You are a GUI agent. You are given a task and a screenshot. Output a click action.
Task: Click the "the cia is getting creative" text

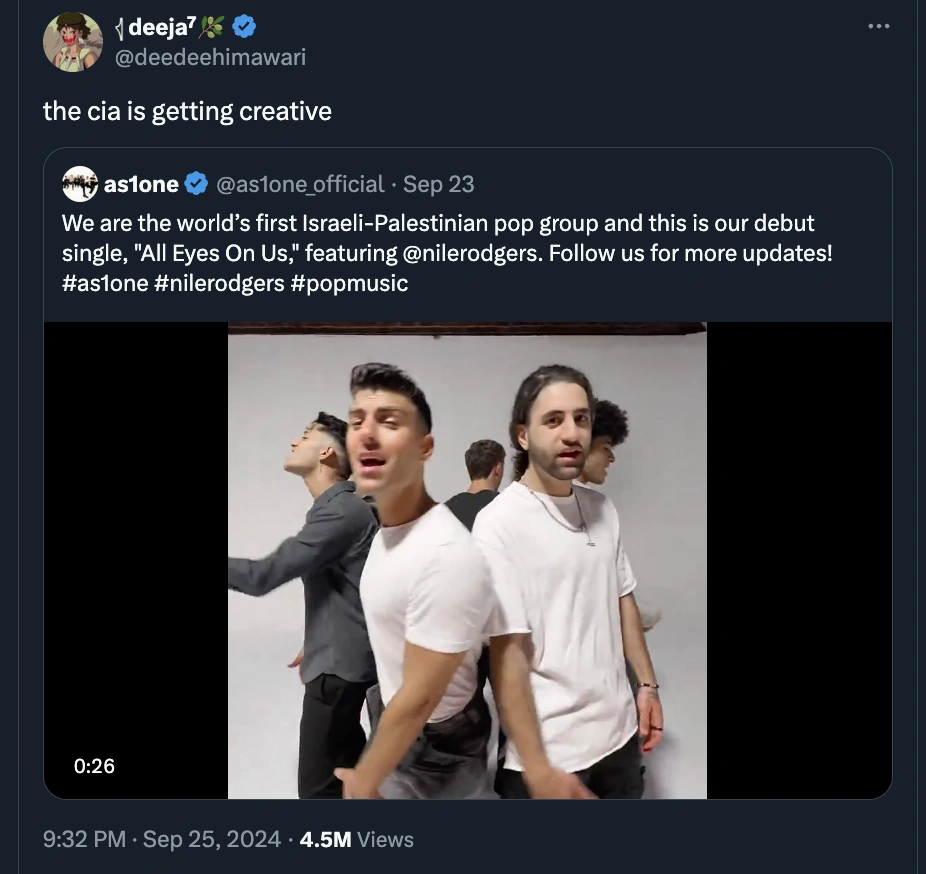click(187, 110)
